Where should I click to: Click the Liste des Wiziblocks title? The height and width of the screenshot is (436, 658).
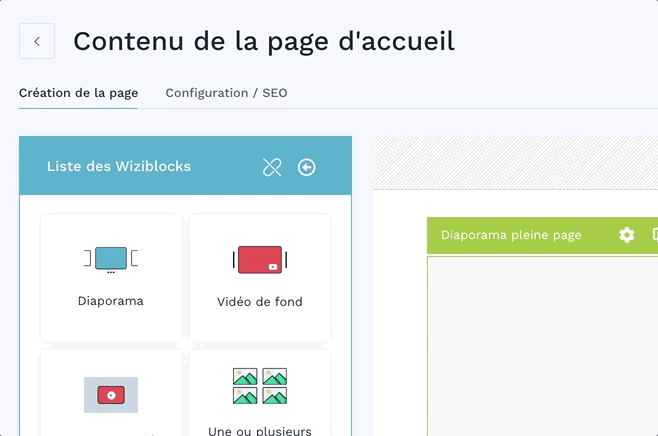(x=119, y=167)
